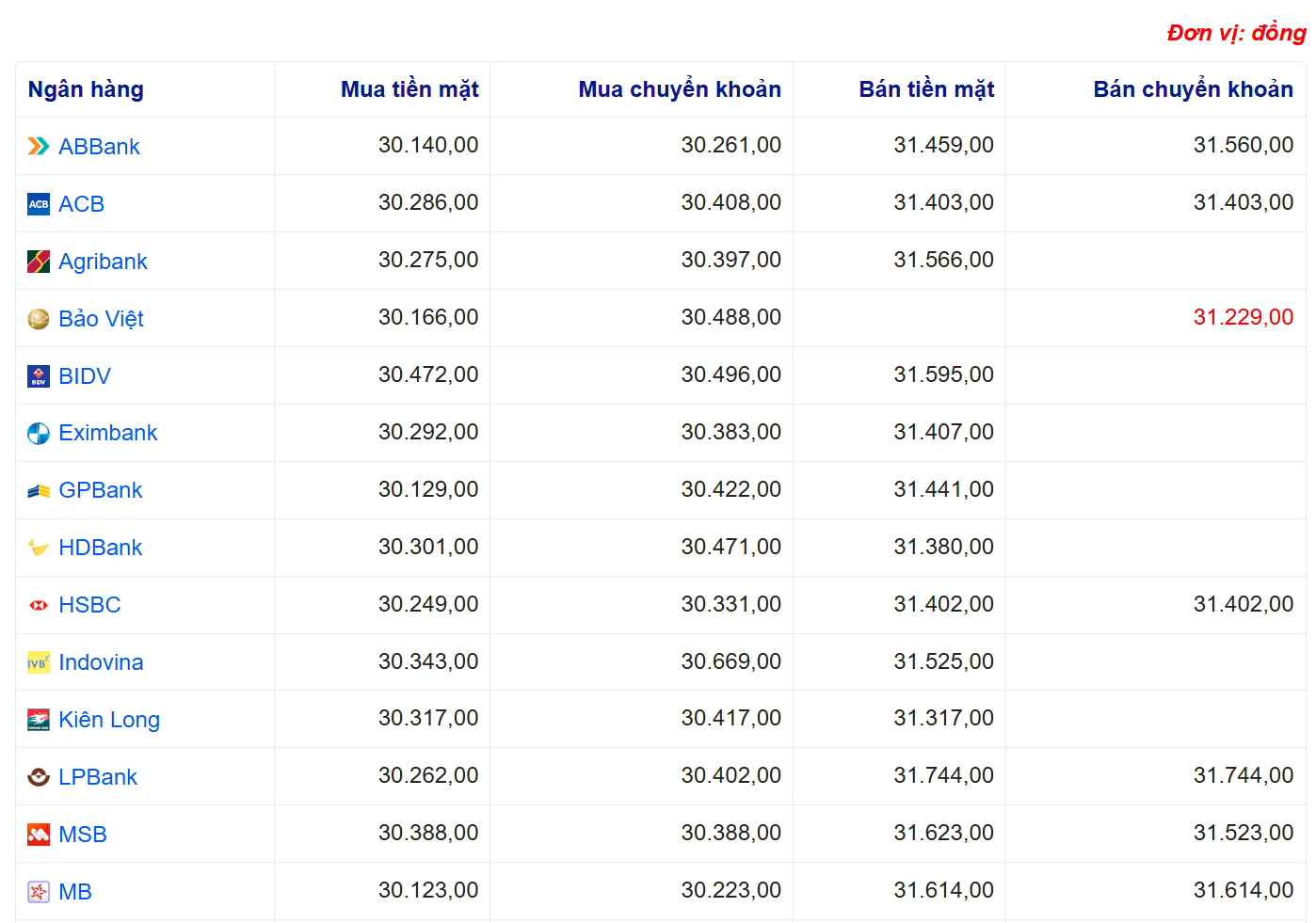This screenshot has height=923, width=1316.
Task: Click the Eximbank logo icon
Action: tap(39, 433)
